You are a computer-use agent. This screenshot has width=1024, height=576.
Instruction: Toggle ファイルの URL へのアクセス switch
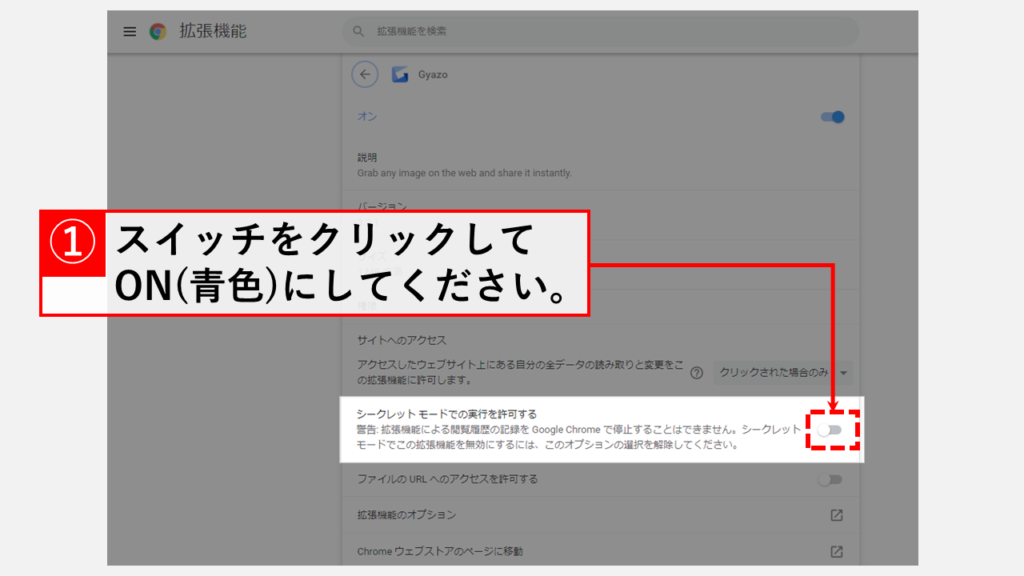pos(830,479)
